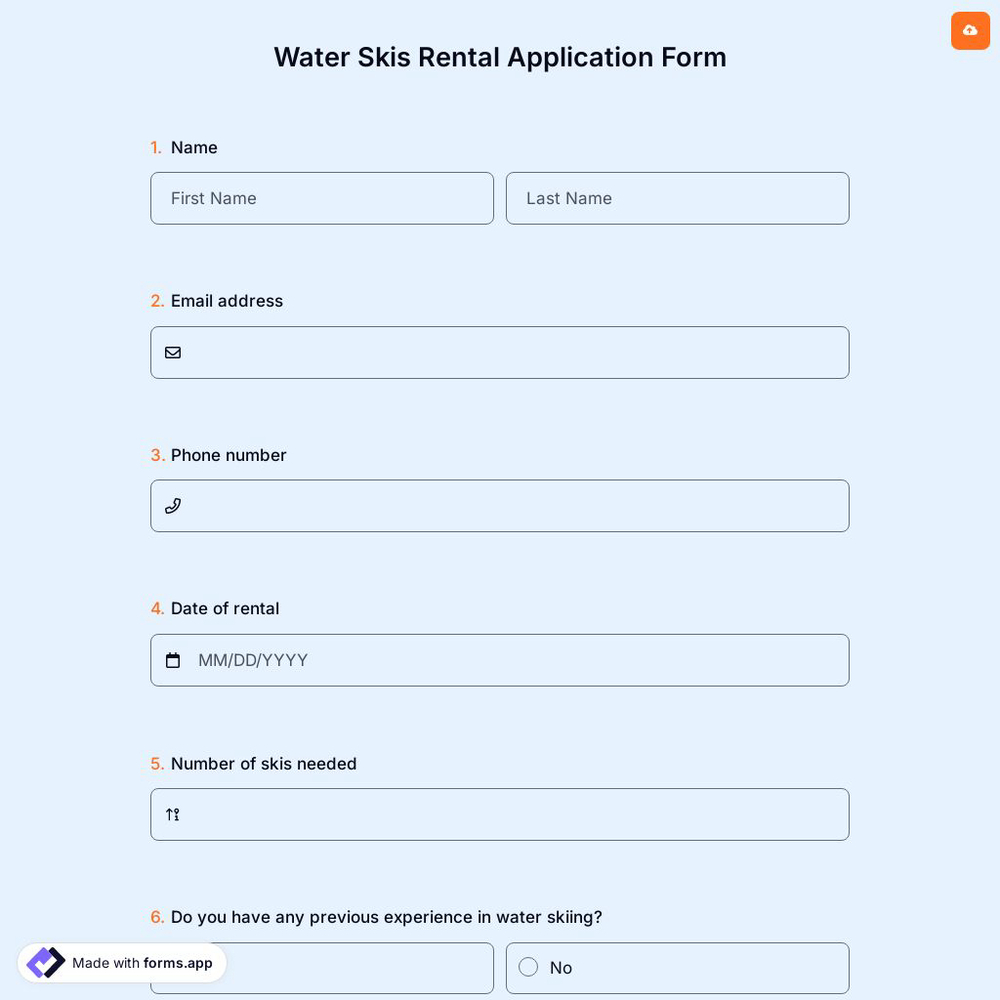Viewport: 1000px width, 1000px height.
Task: Click the MM/DD/YYYY date field
Action: 500,660
